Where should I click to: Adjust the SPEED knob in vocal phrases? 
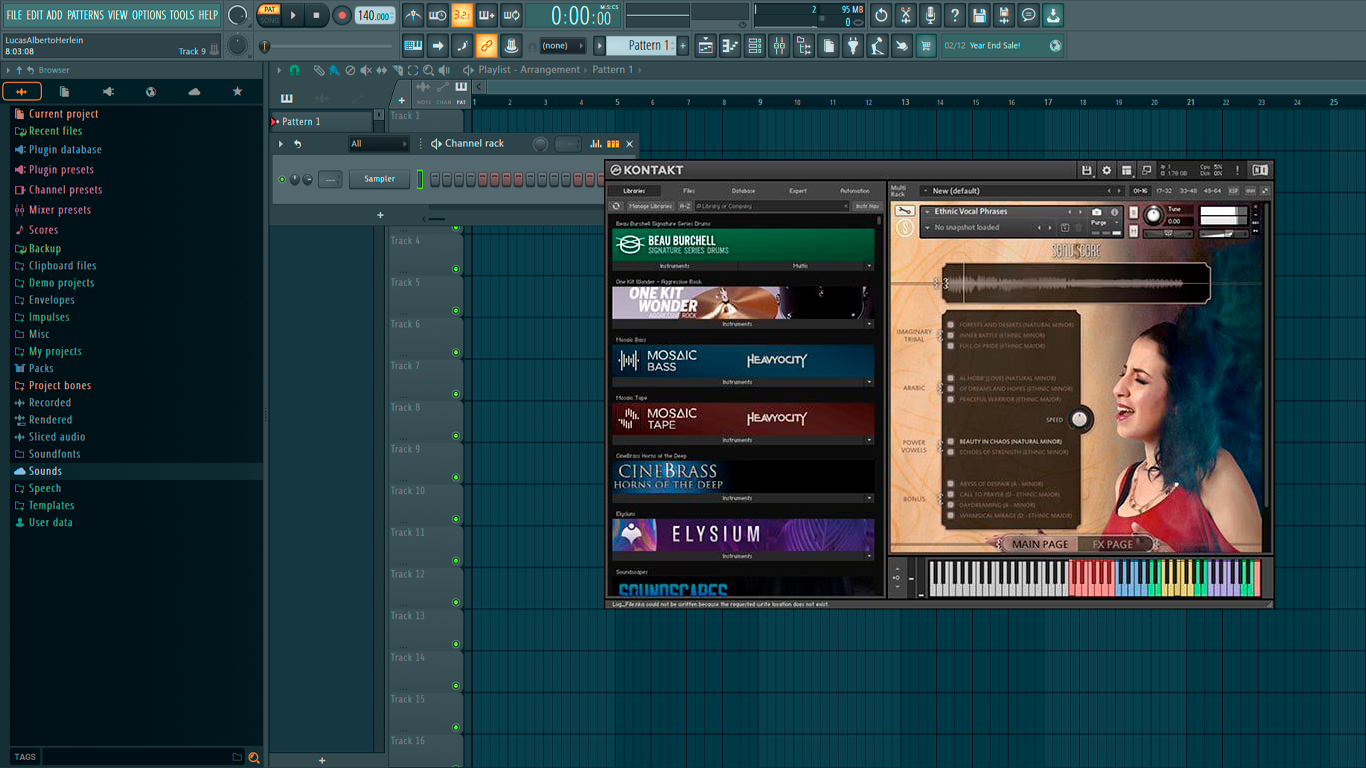(1079, 419)
